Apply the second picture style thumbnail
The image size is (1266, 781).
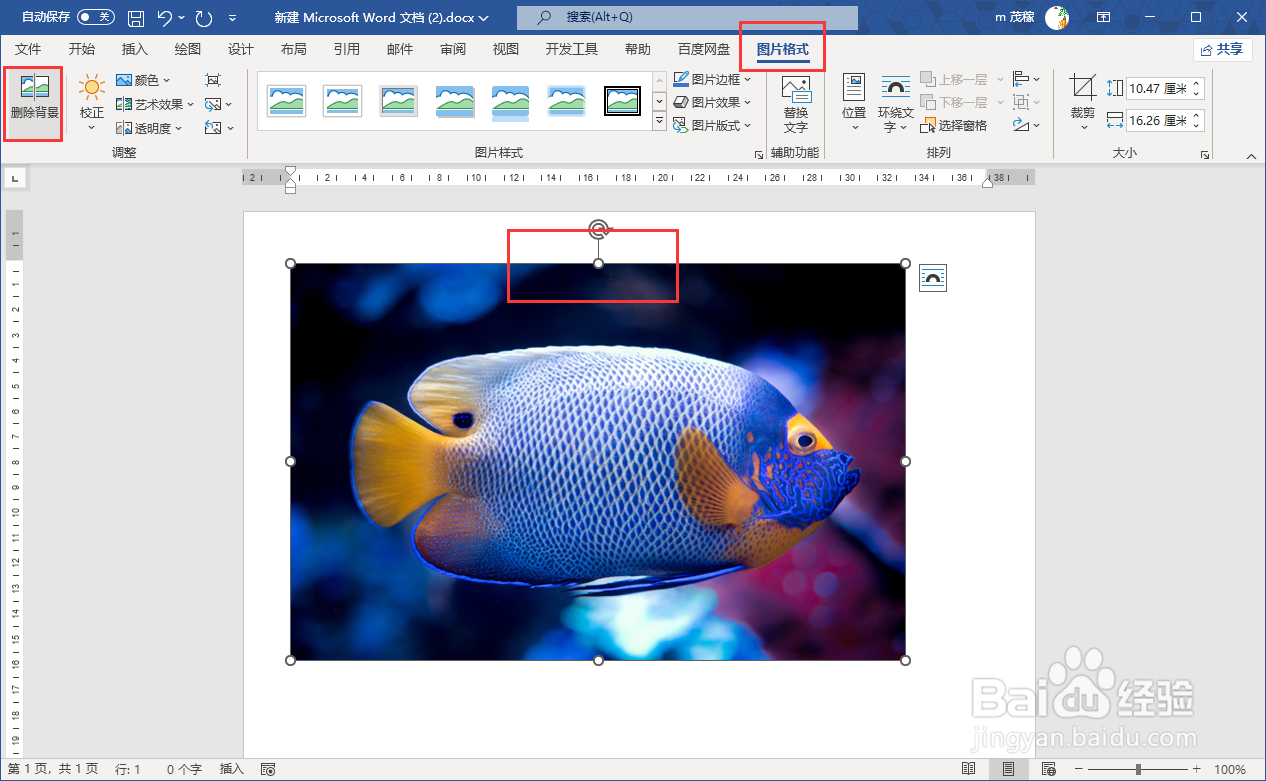[343, 100]
